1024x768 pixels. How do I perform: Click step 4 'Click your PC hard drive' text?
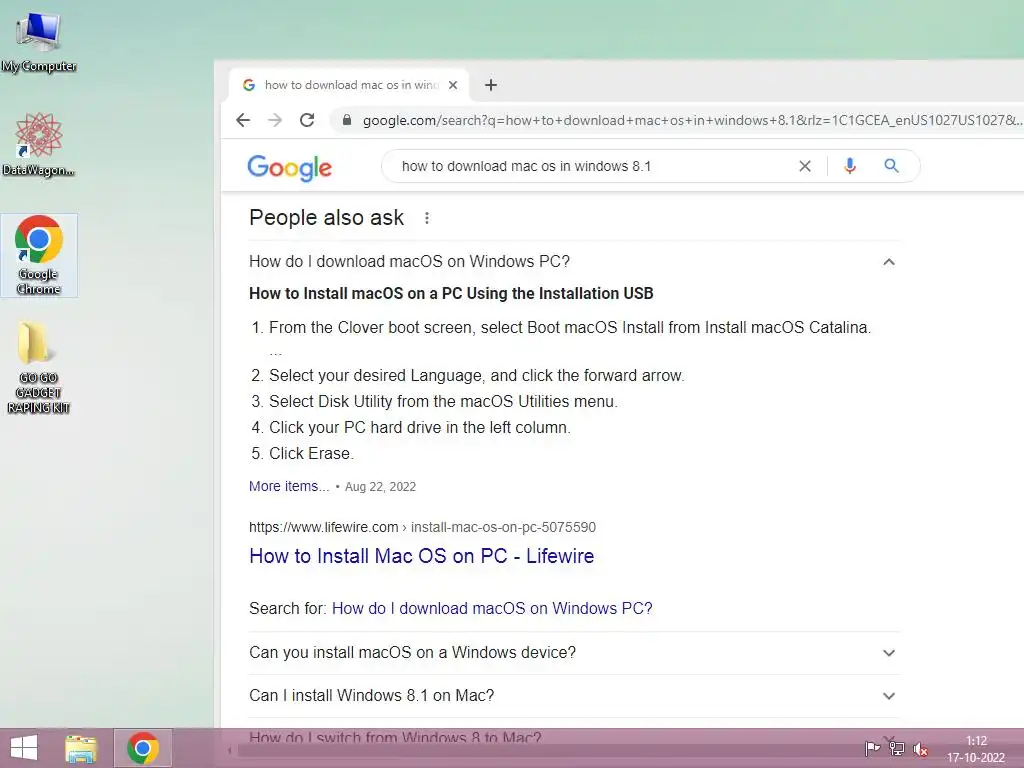[x=420, y=427]
